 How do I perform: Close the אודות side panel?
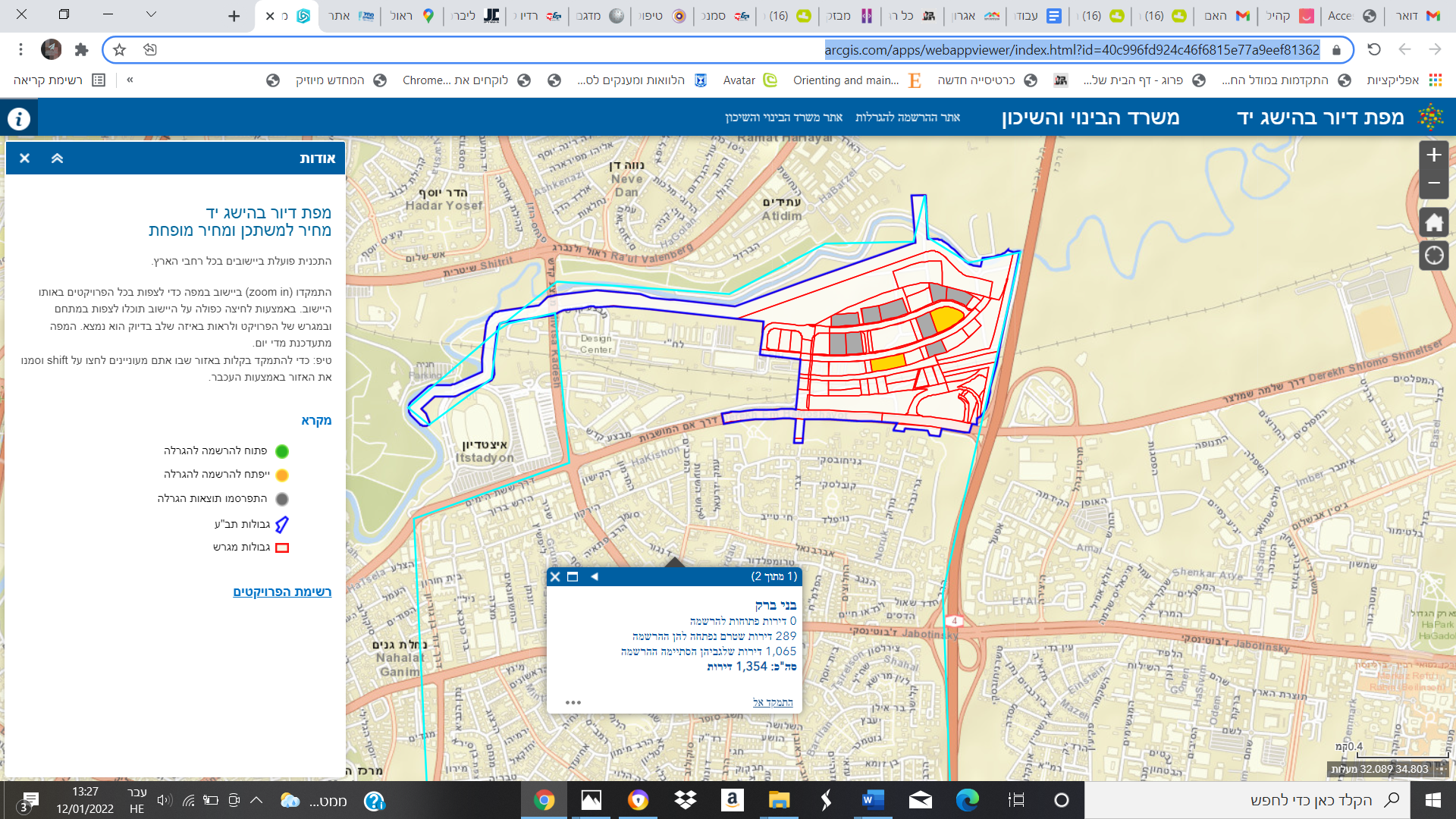pos(24,158)
